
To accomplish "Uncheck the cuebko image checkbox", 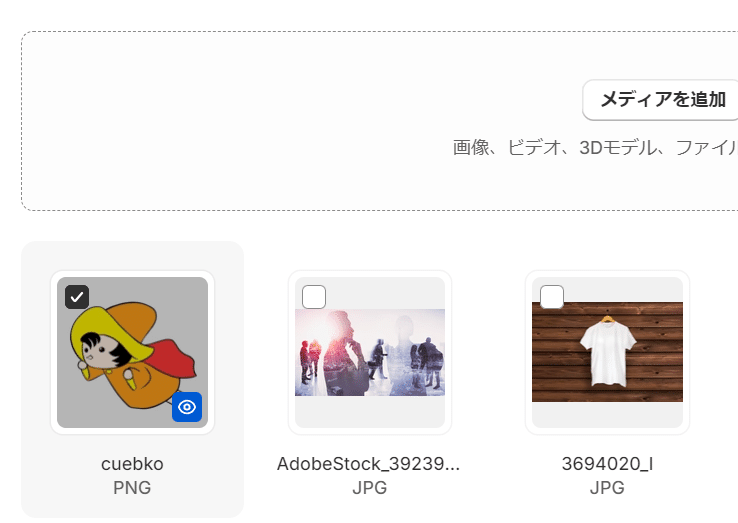I will tap(77, 297).
